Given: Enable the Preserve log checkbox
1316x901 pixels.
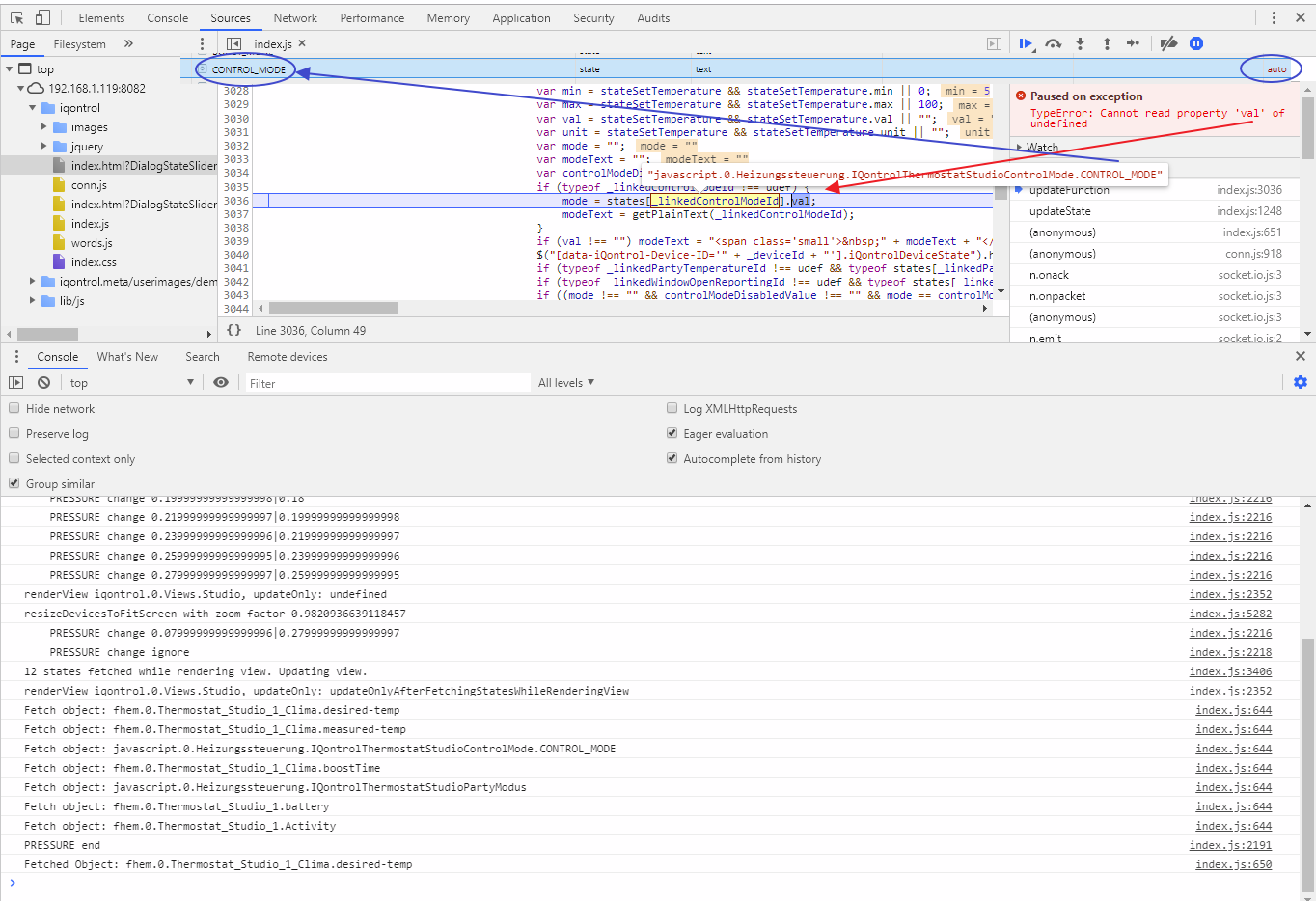Looking at the screenshot, I should (14, 433).
